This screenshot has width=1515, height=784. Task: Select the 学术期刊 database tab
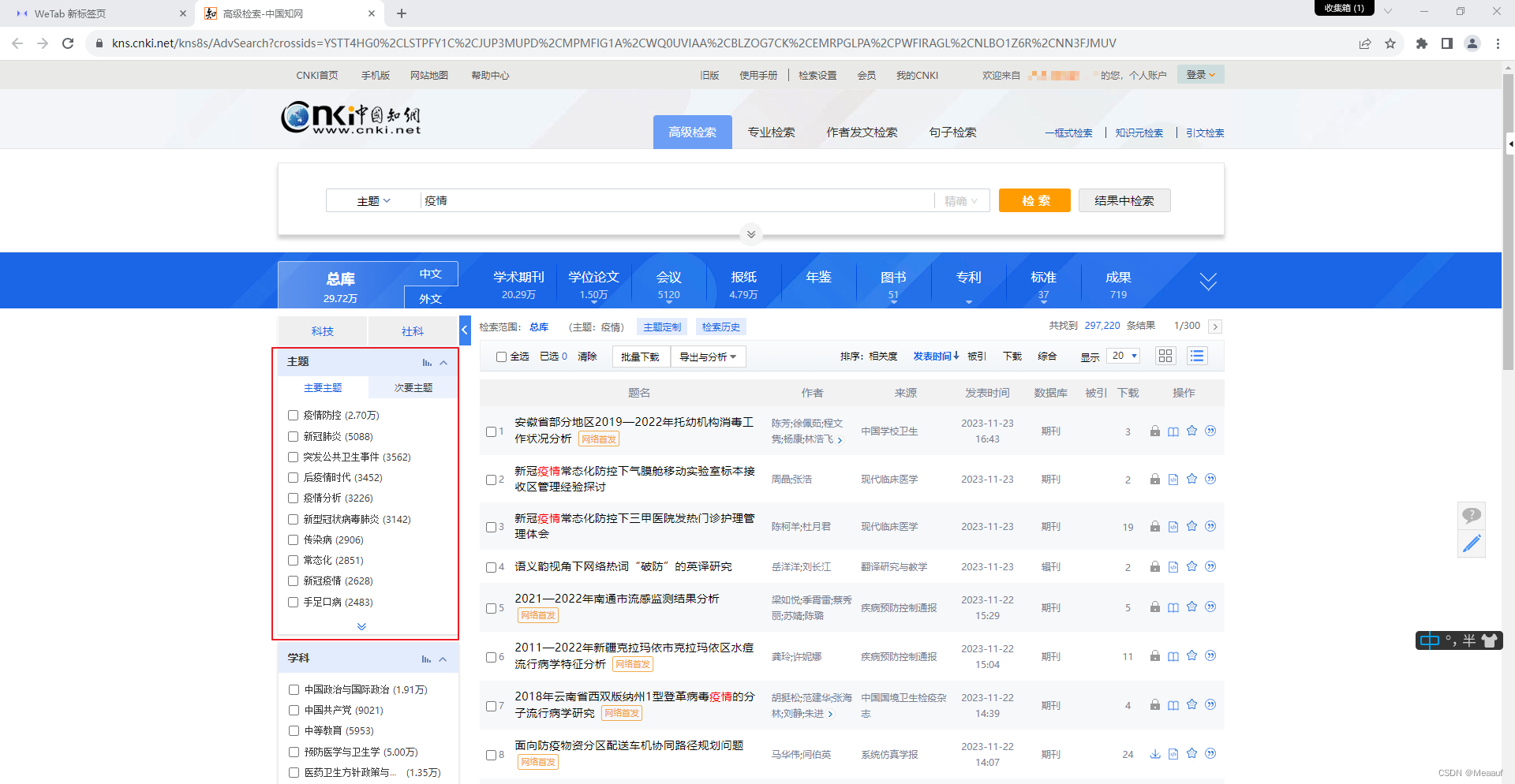pos(518,285)
